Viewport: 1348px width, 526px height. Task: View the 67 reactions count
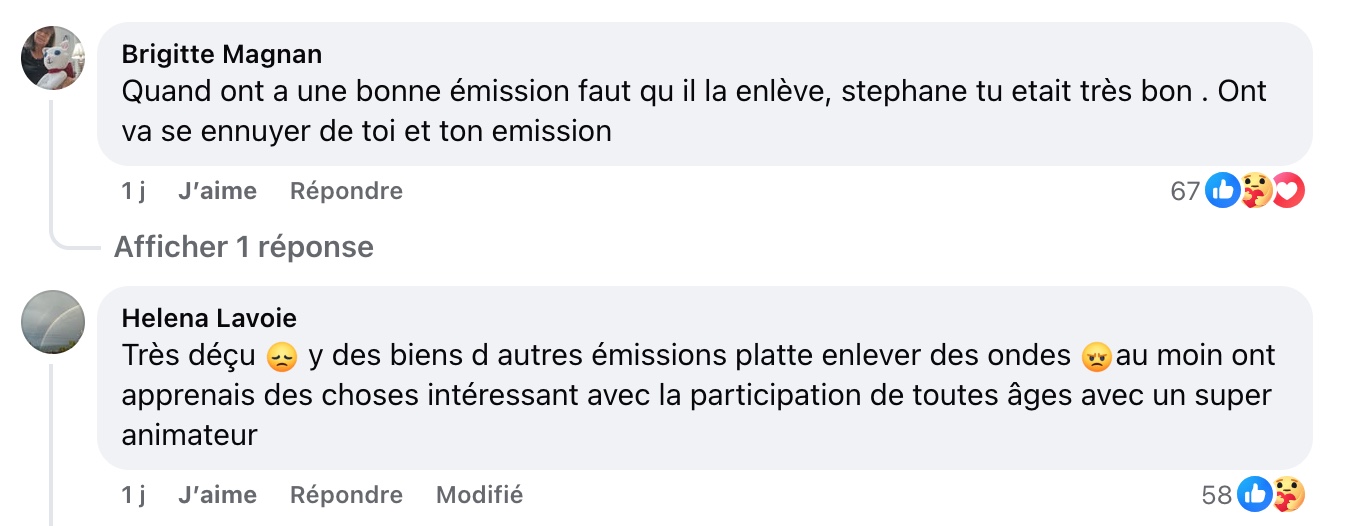pos(1185,191)
